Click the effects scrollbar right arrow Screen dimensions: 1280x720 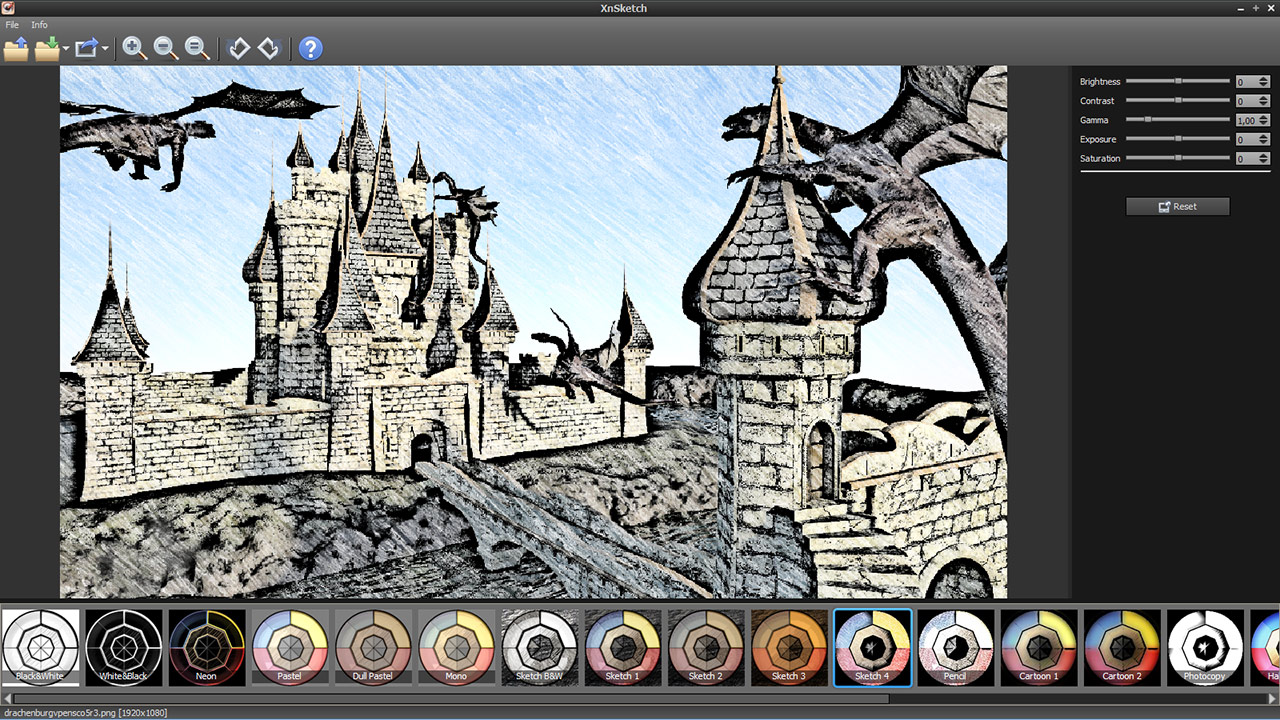pos(1273,698)
